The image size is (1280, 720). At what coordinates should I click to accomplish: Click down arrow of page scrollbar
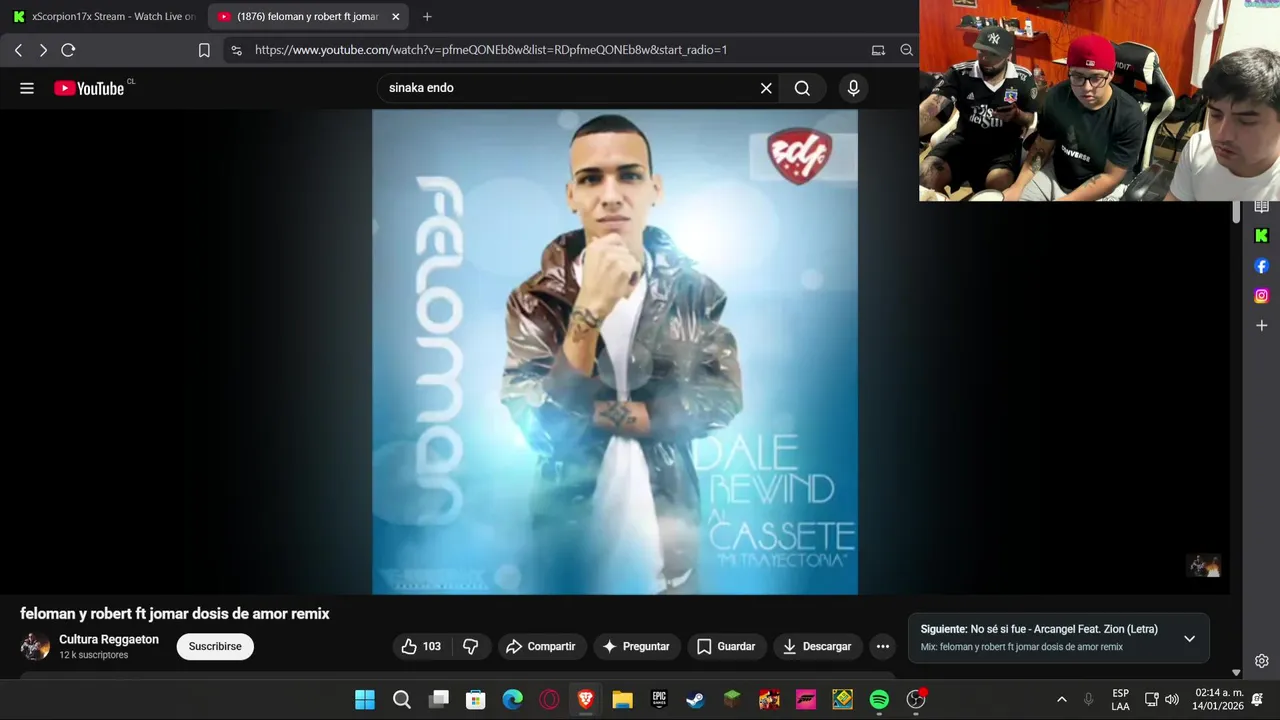(1236, 673)
